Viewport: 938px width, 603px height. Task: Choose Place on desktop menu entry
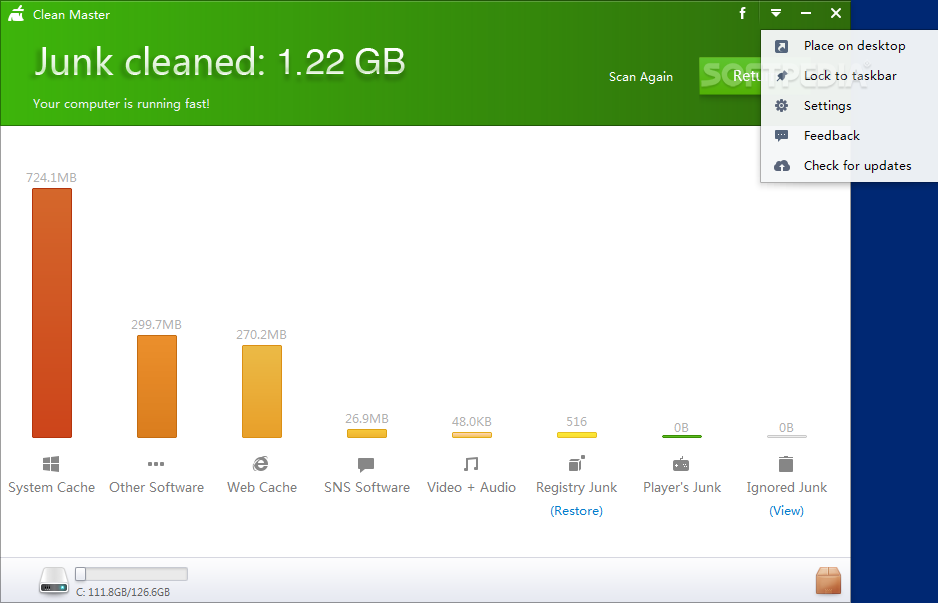pos(849,46)
